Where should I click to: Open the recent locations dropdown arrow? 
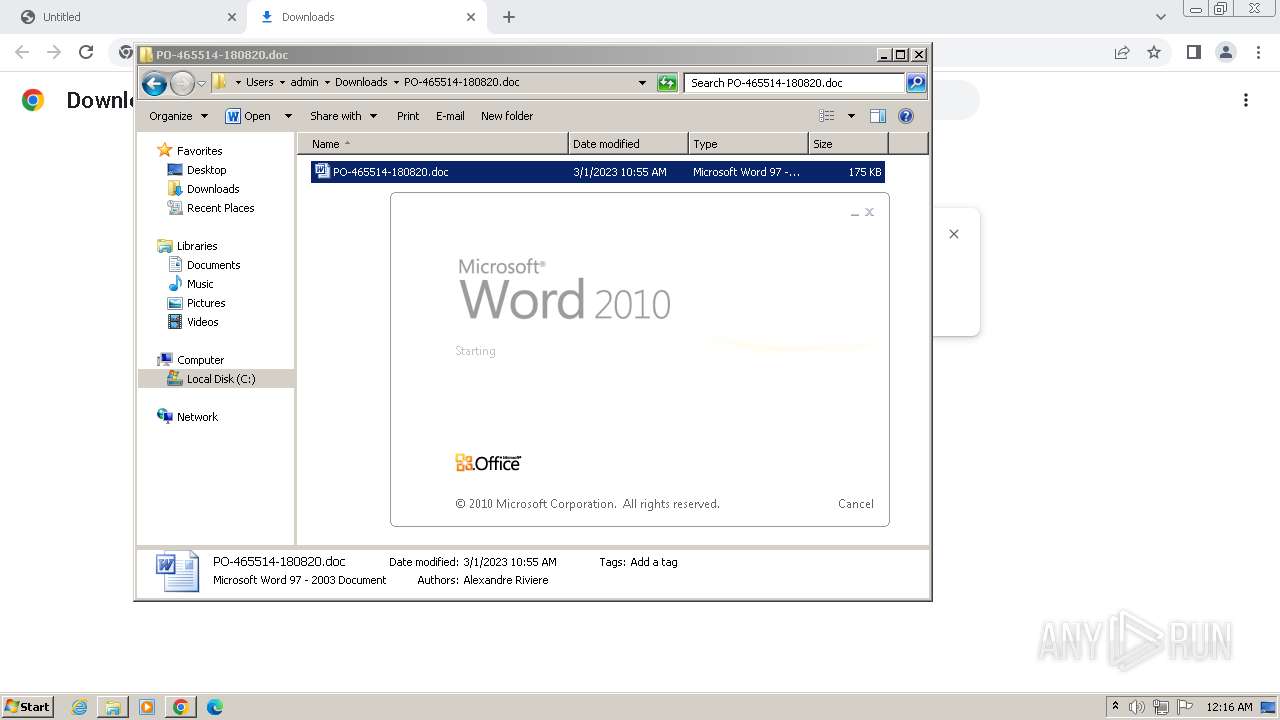coord(201,84)
